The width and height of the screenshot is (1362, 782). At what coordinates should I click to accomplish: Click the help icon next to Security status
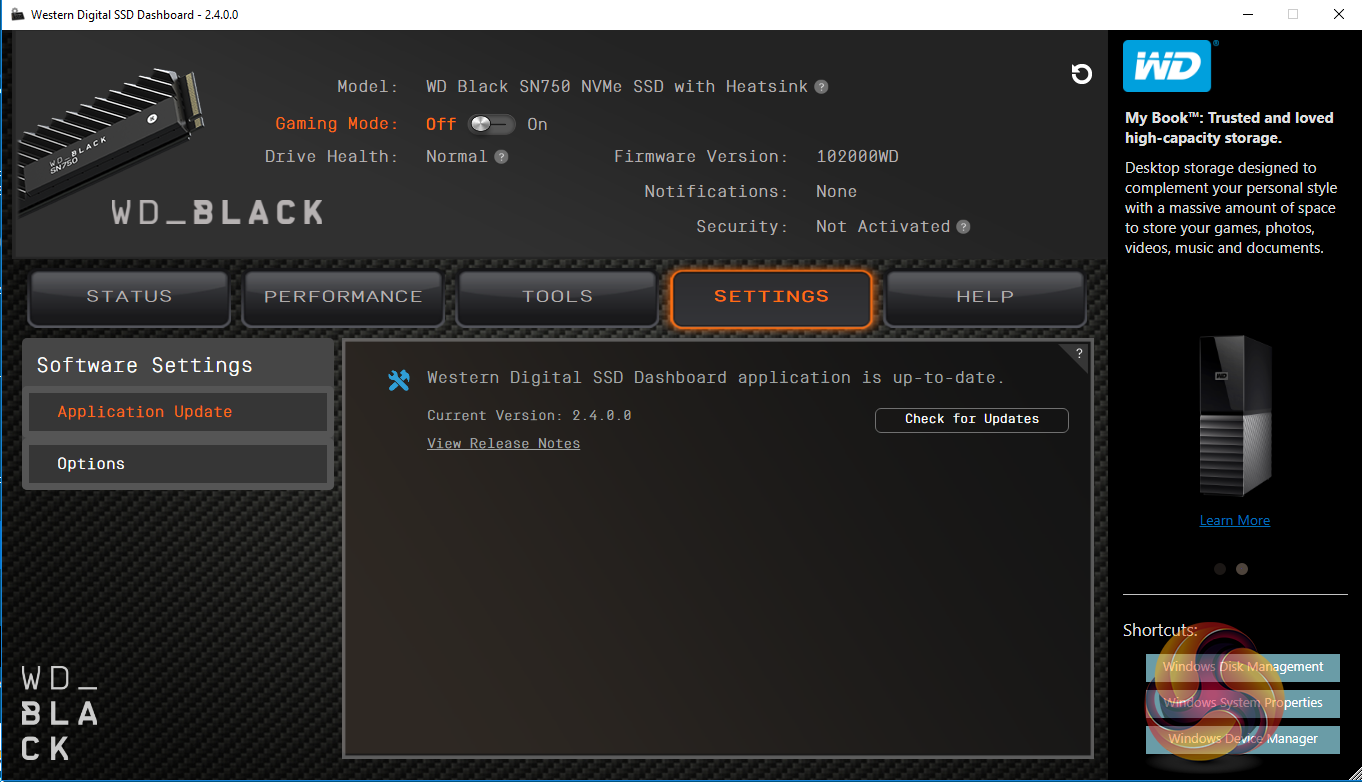tap(963, 227)
